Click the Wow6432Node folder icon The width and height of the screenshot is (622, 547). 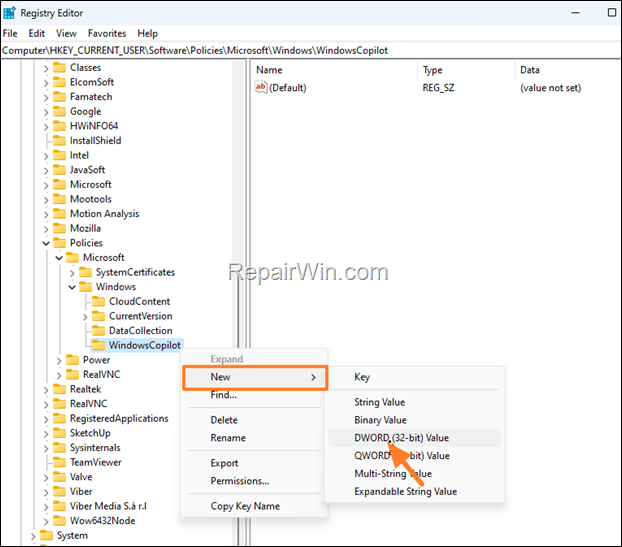[60, 521]
